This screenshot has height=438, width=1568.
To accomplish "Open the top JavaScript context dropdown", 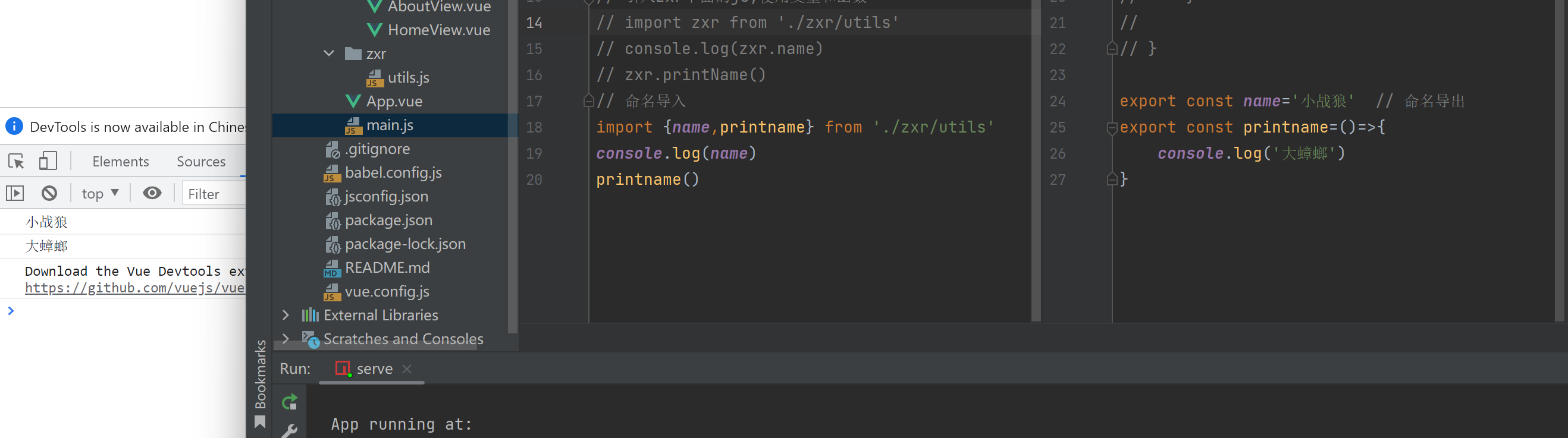I will point(101,194).
